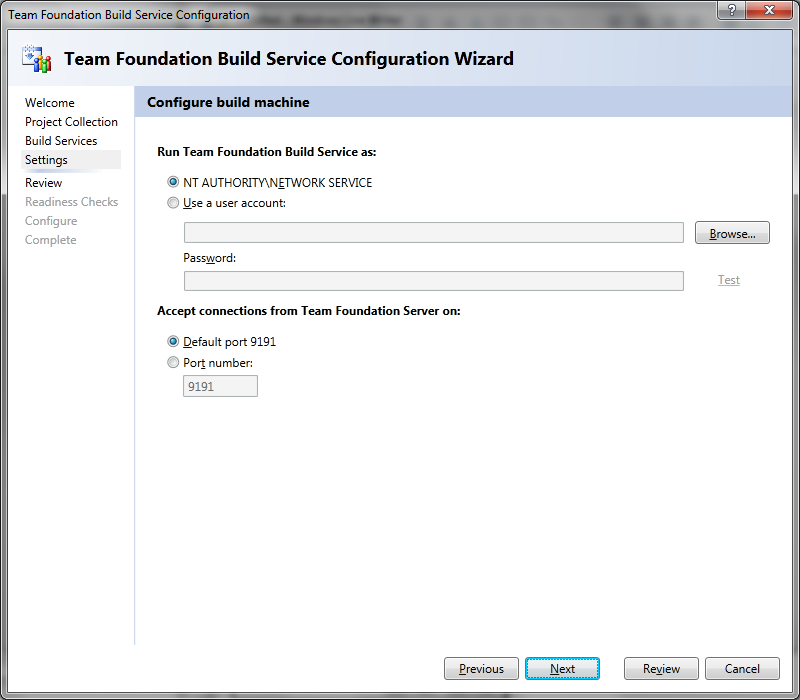Click Readiness Checks in sidebar
This screenshot has height=700, width=800.
(x=71, y=202)
